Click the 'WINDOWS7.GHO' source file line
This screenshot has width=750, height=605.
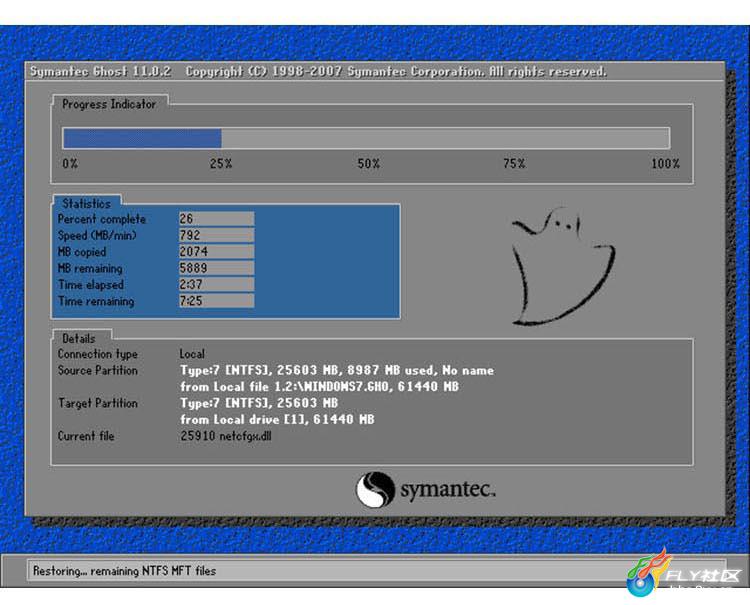click(x=320, y=386)
